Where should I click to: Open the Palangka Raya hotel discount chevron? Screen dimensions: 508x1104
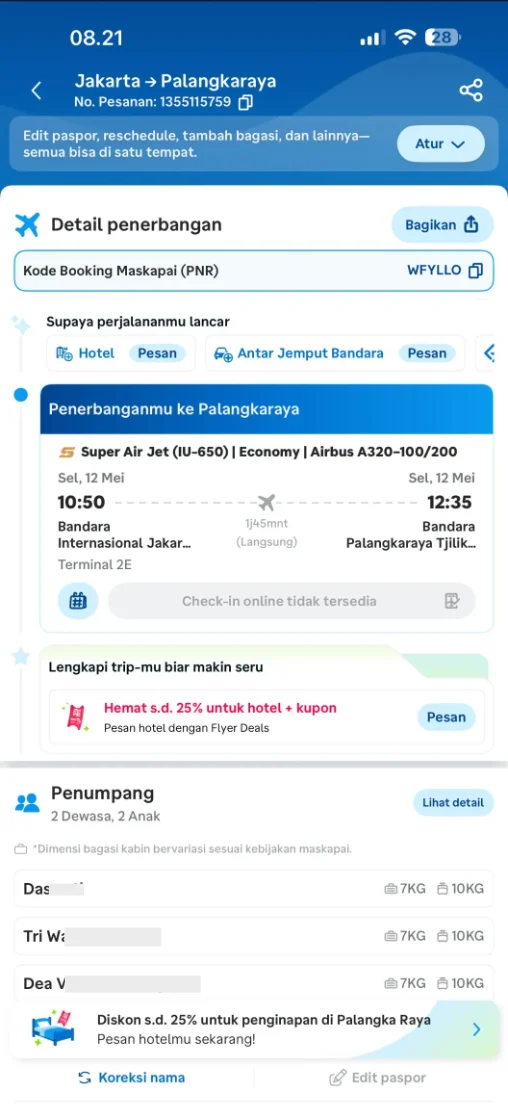[476, 1029]
